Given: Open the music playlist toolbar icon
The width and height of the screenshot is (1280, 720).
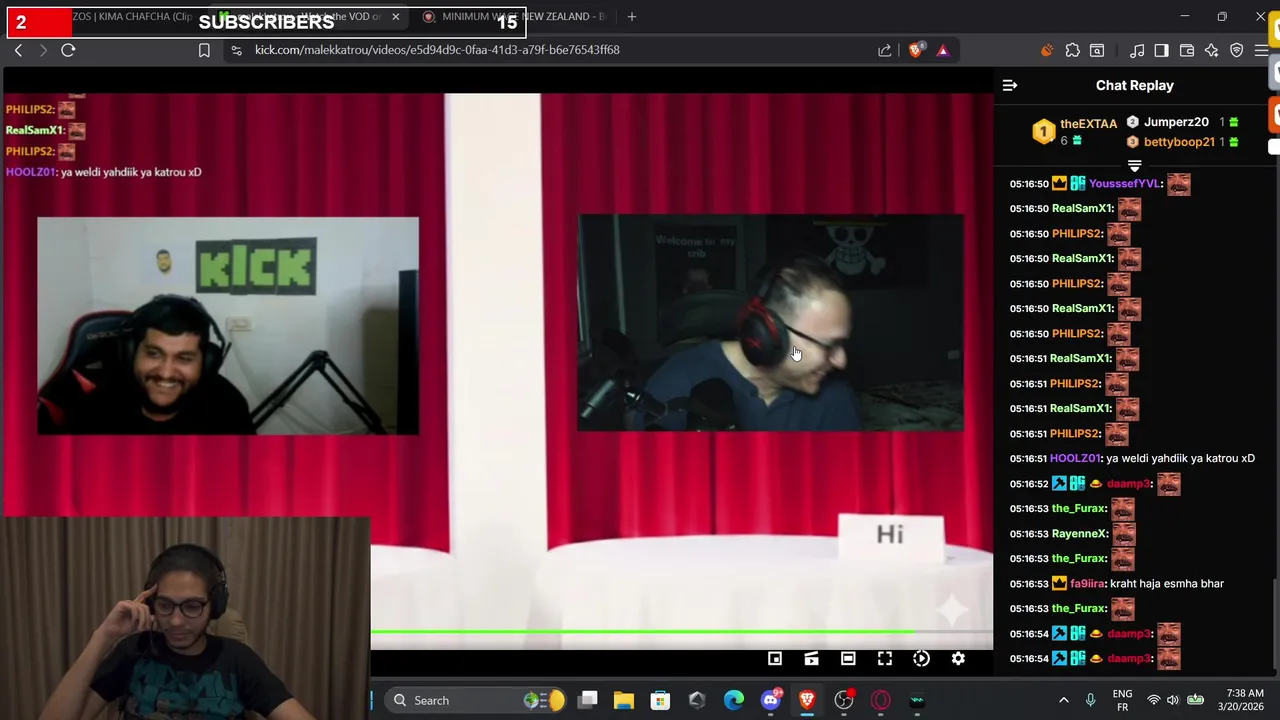Looking at the screenshot, I should coord(1137,50).
